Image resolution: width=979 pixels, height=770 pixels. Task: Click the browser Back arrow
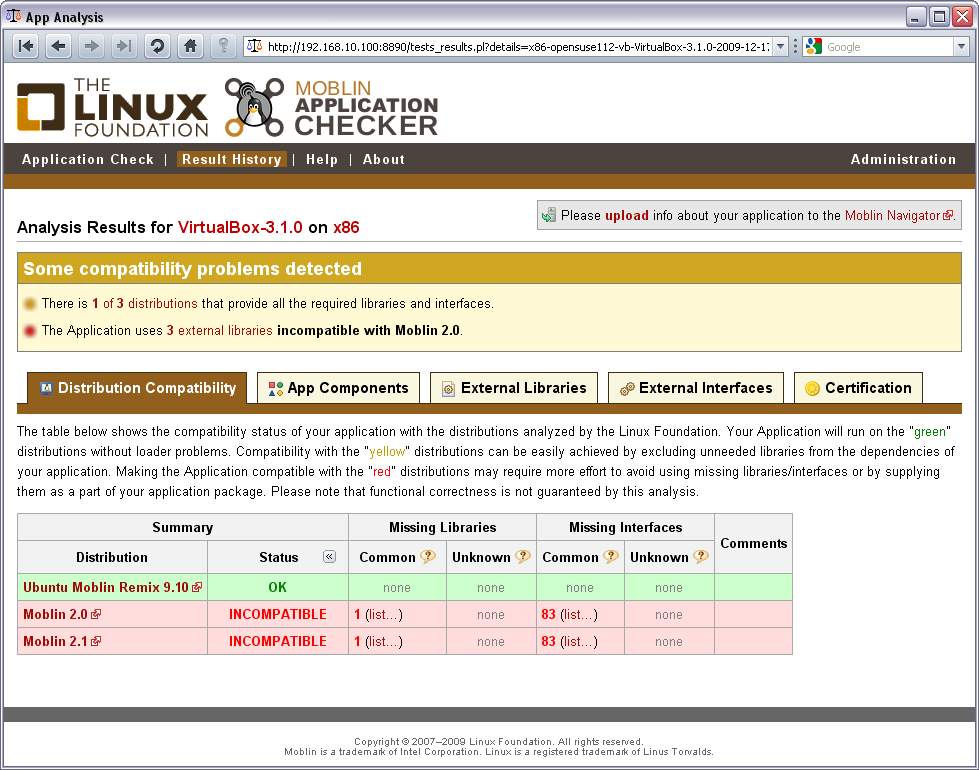tap(59, 46)
